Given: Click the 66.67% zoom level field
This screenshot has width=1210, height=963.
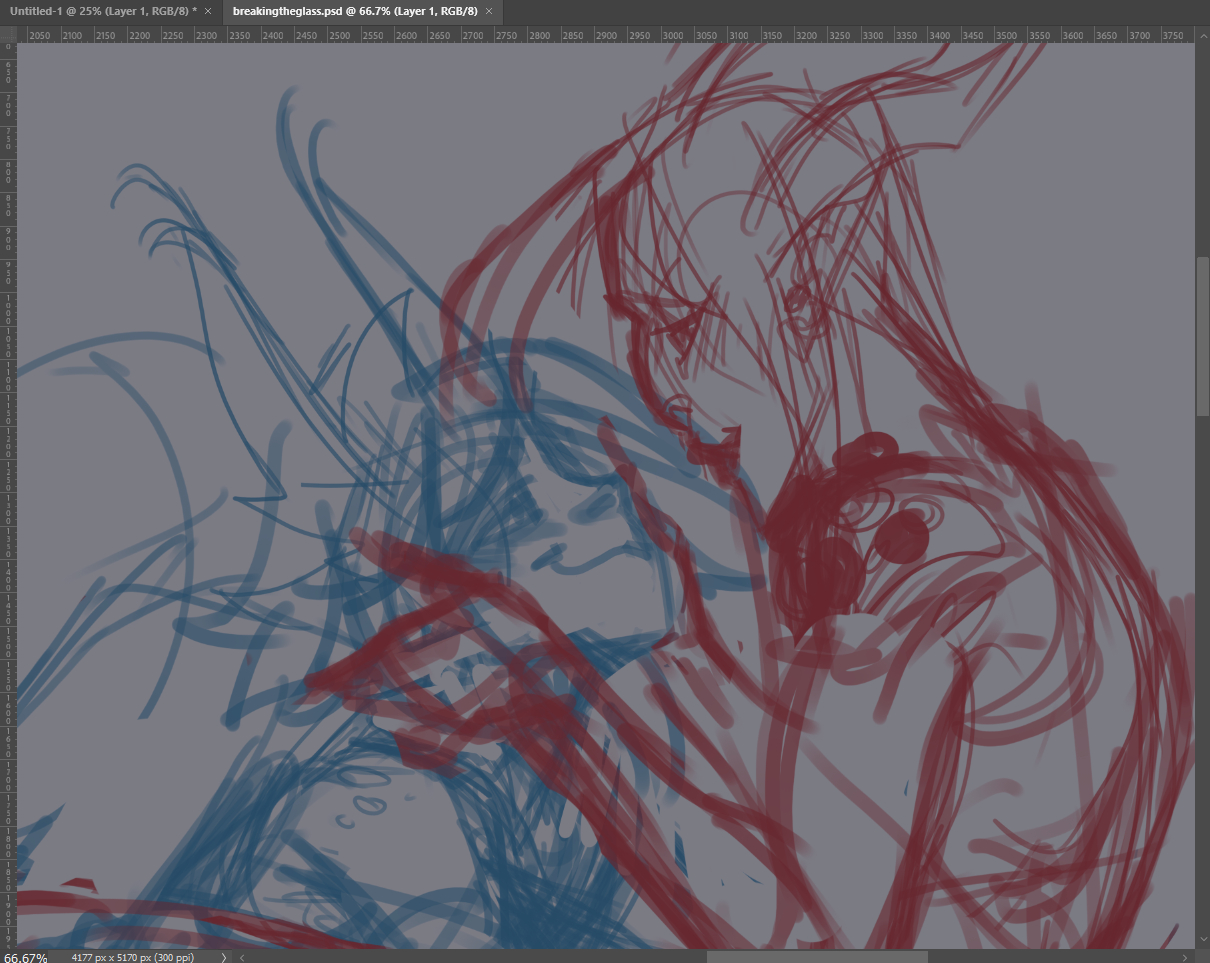Looking at the screenshot, I should (26, 957).
